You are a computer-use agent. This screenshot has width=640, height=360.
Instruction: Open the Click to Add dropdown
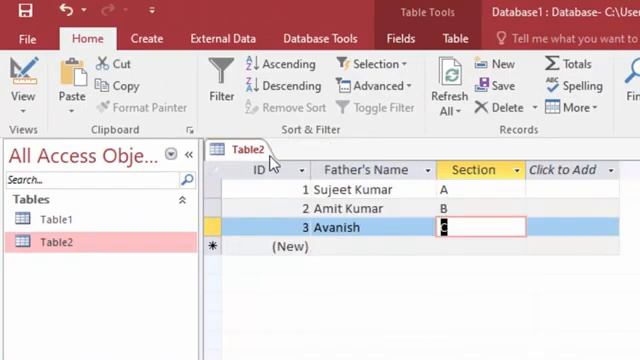(611, 170)
